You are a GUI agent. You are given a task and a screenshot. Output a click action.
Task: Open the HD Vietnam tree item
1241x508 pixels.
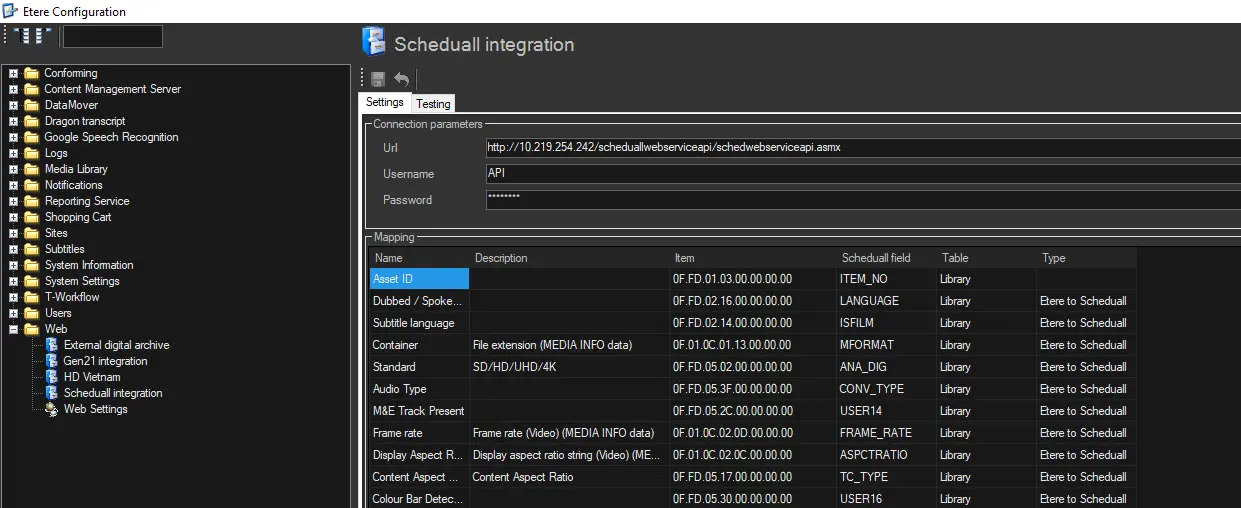[91, 377]
